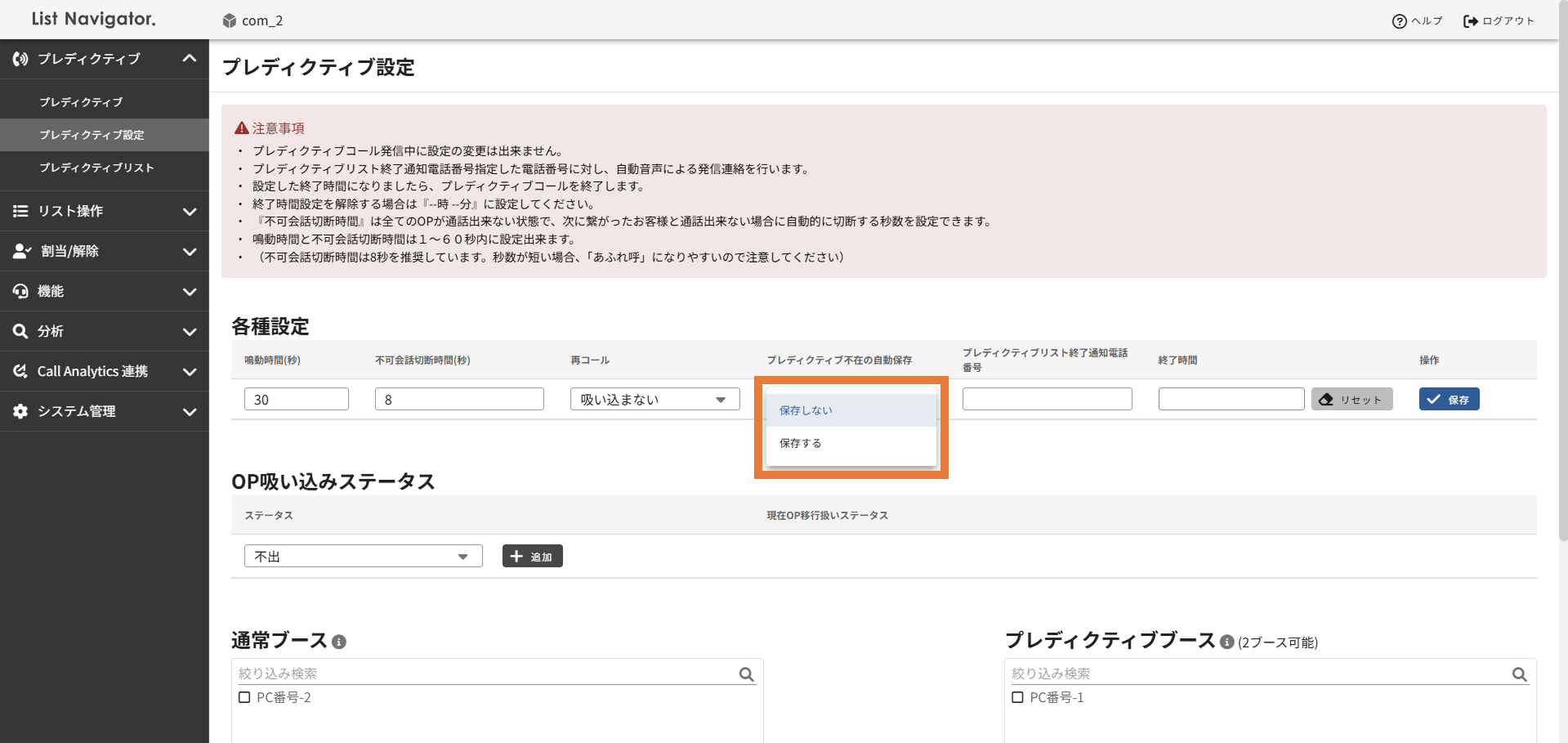The image size is (1568, 743).
Task: Select 保存する from the open dropdown
Action: [x=801, y=443]
